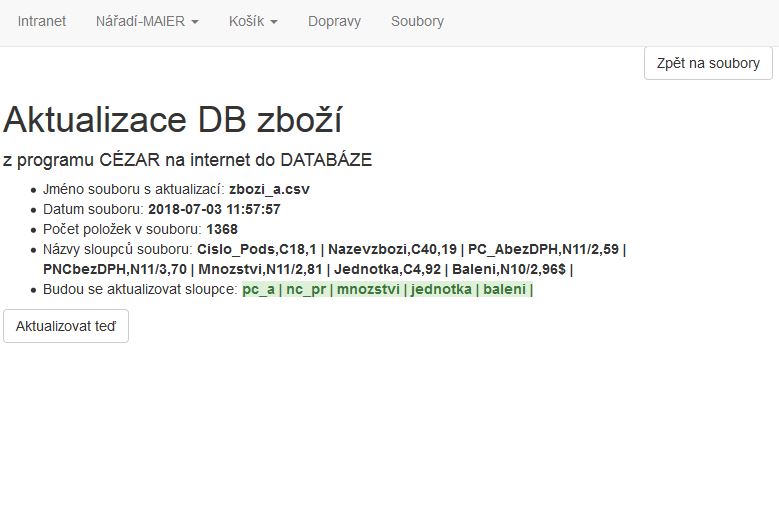
Task: Click the green highlighted pc_a column
Action: pyautogui.click(x=258, y=290)
